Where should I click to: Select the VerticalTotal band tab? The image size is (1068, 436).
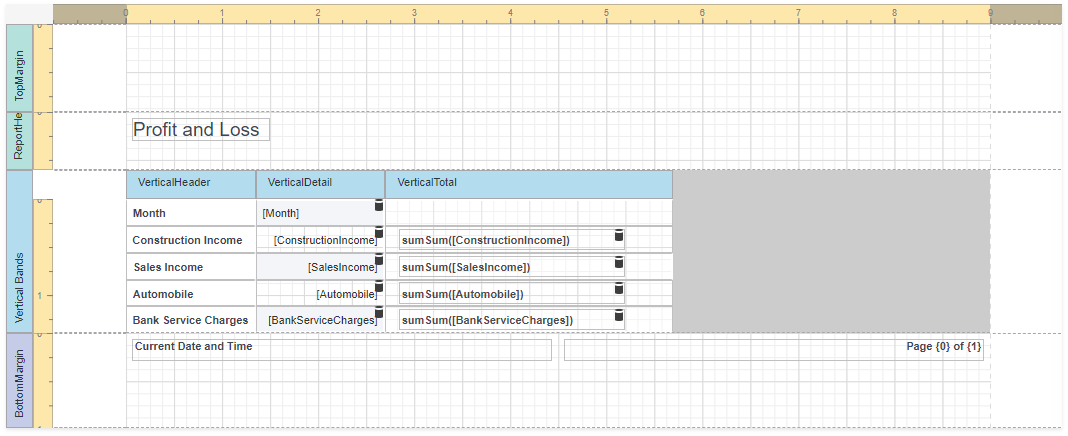tap(528, 183)
